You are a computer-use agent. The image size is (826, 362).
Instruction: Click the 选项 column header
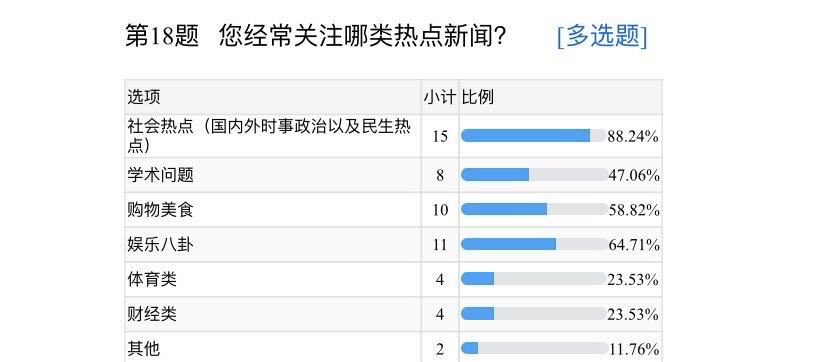[143, 97]
